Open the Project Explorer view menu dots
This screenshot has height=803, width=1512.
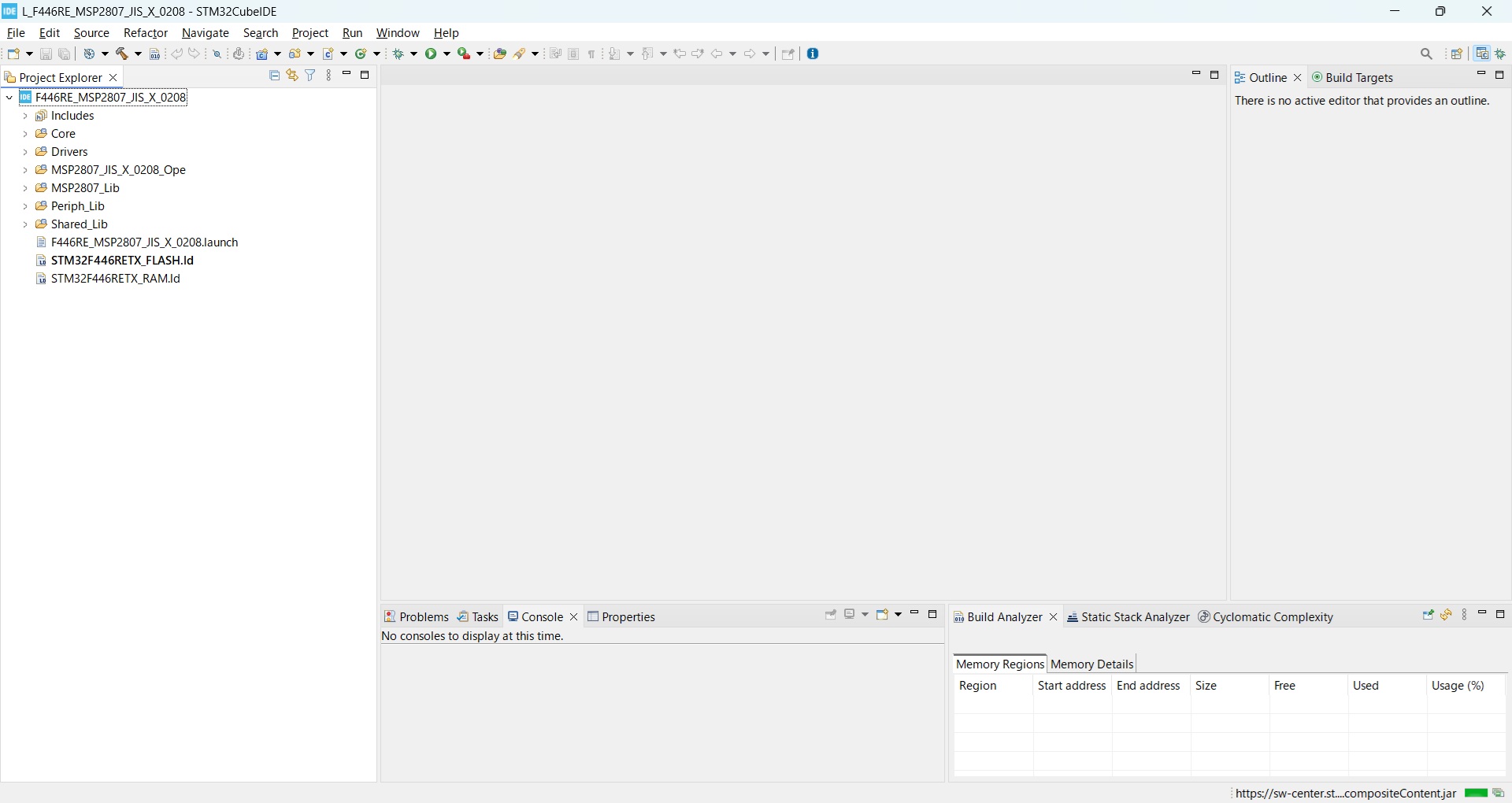[x=329, y=76]
